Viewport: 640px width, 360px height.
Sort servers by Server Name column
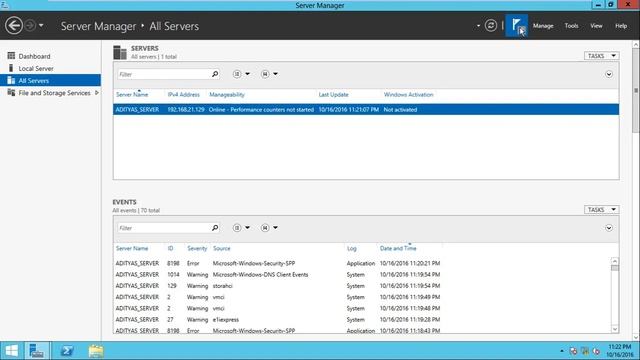132,95
